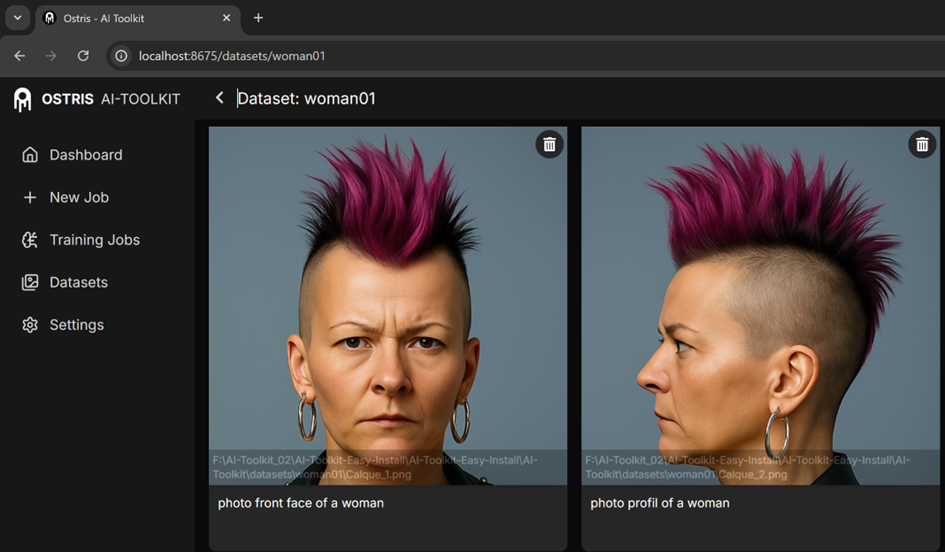Close the Ostris - AI Toolkit tab
Viewport: 945px width, 552px height.
227,18
